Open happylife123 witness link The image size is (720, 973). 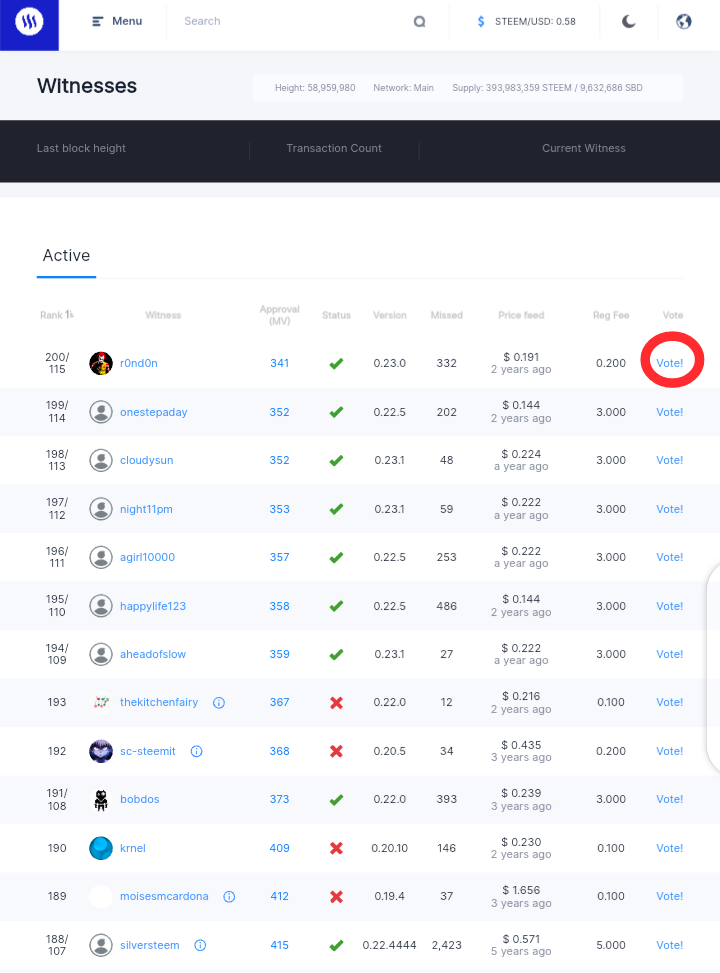(153, 606)
